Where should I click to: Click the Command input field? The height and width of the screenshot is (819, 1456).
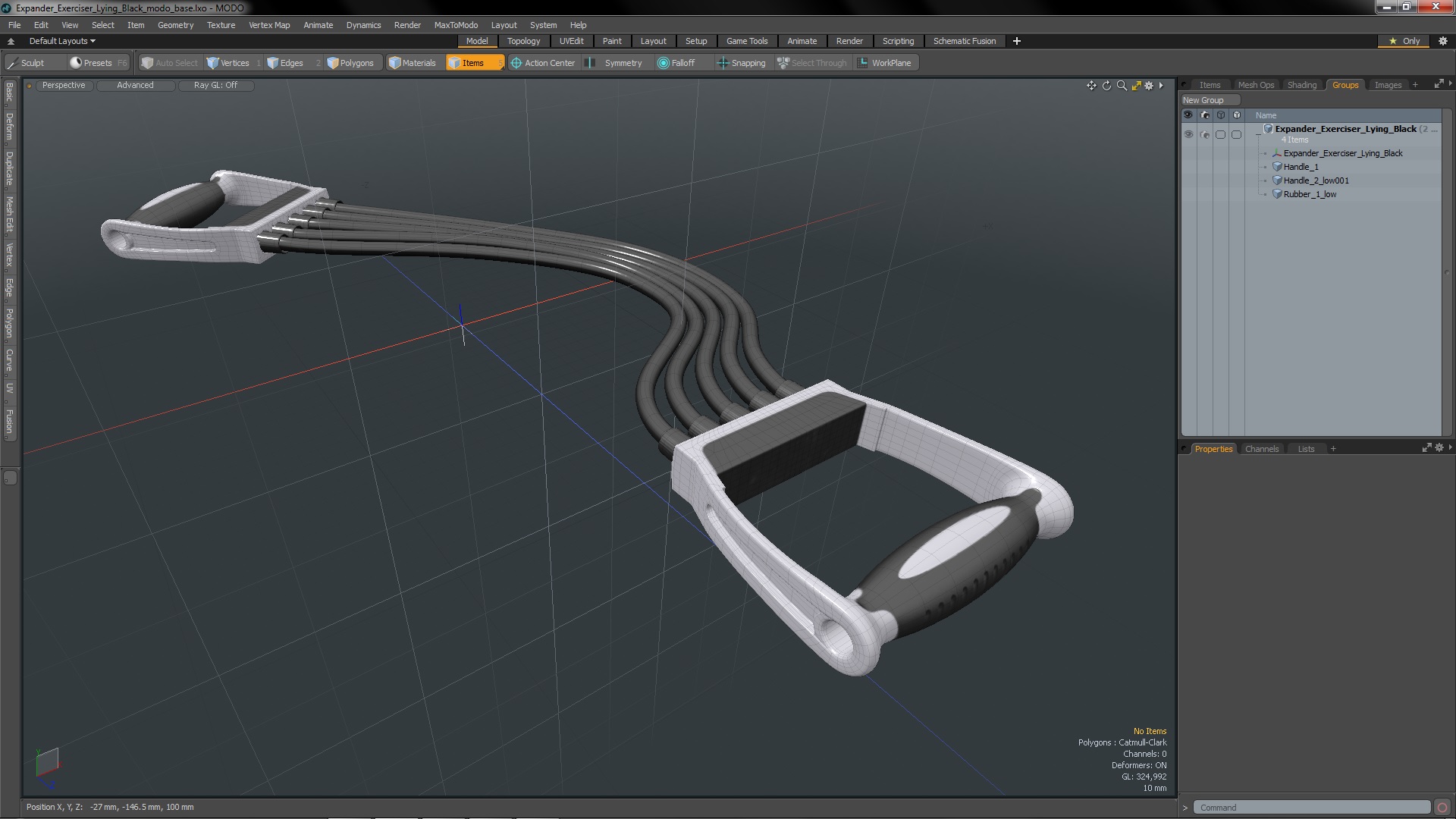1310,808
